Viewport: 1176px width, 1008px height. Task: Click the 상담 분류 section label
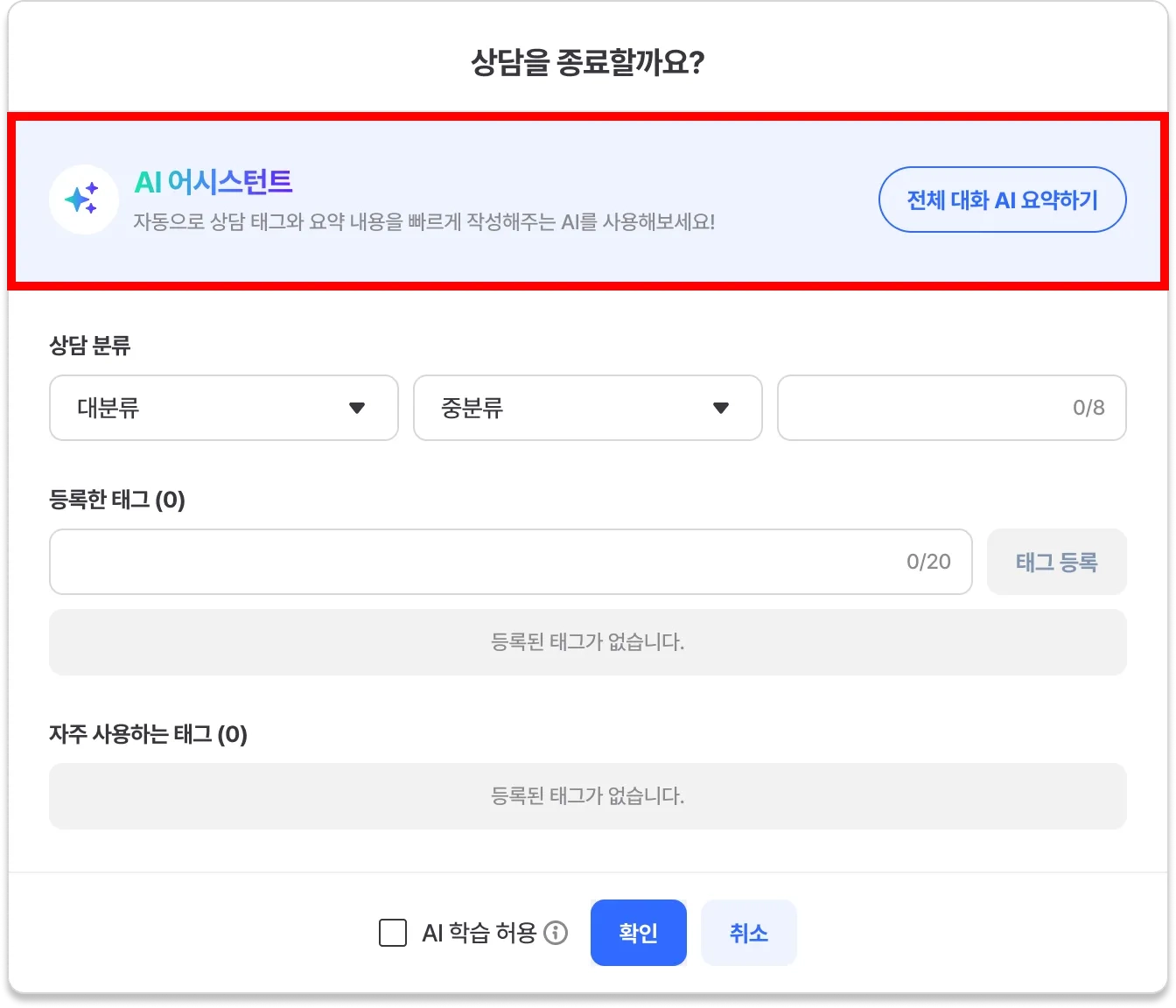[x=90, y=346]
